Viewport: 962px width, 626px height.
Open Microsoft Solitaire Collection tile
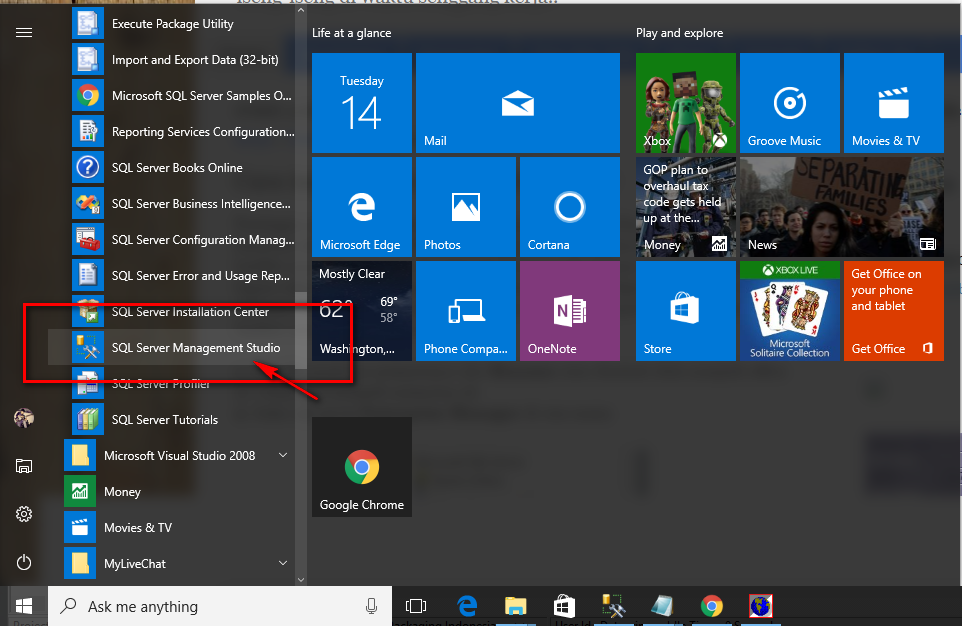pyautogui.click(x=790, y=311)
